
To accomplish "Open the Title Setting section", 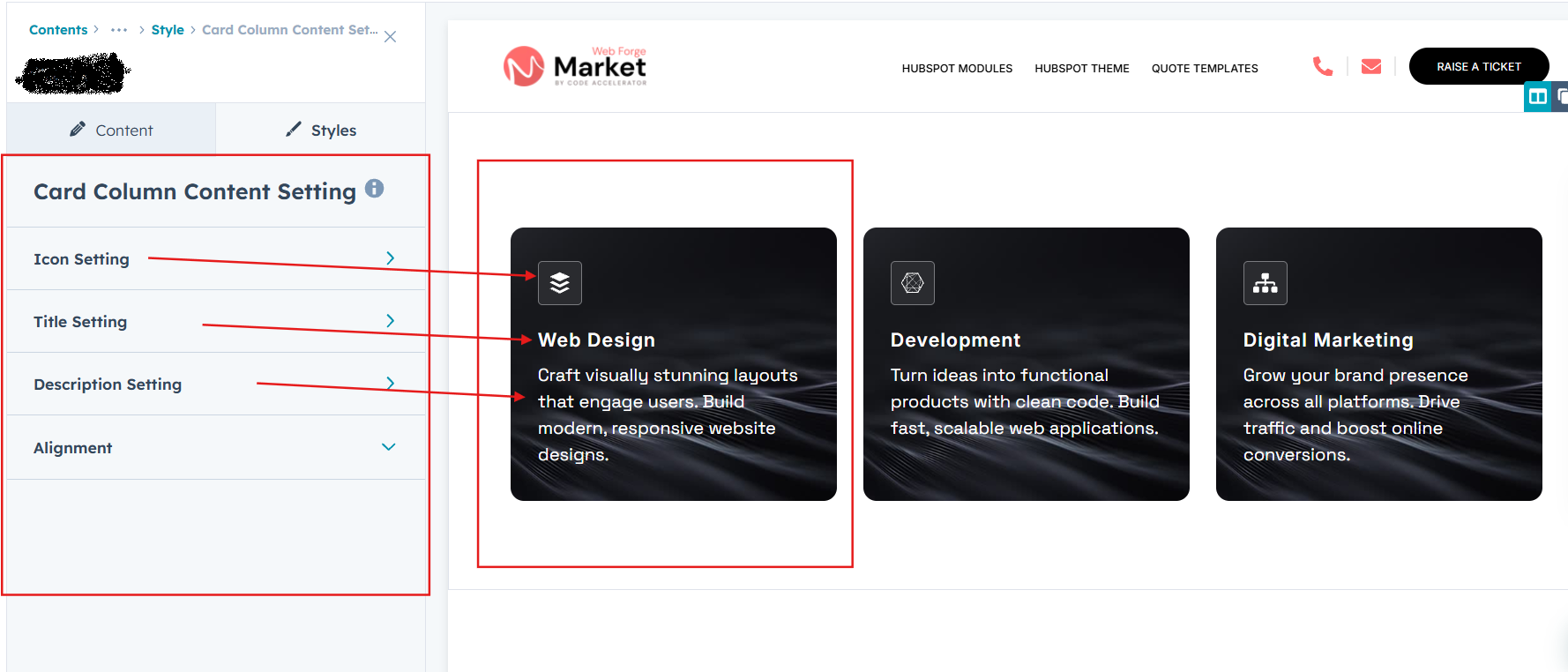I will [390, 321].
